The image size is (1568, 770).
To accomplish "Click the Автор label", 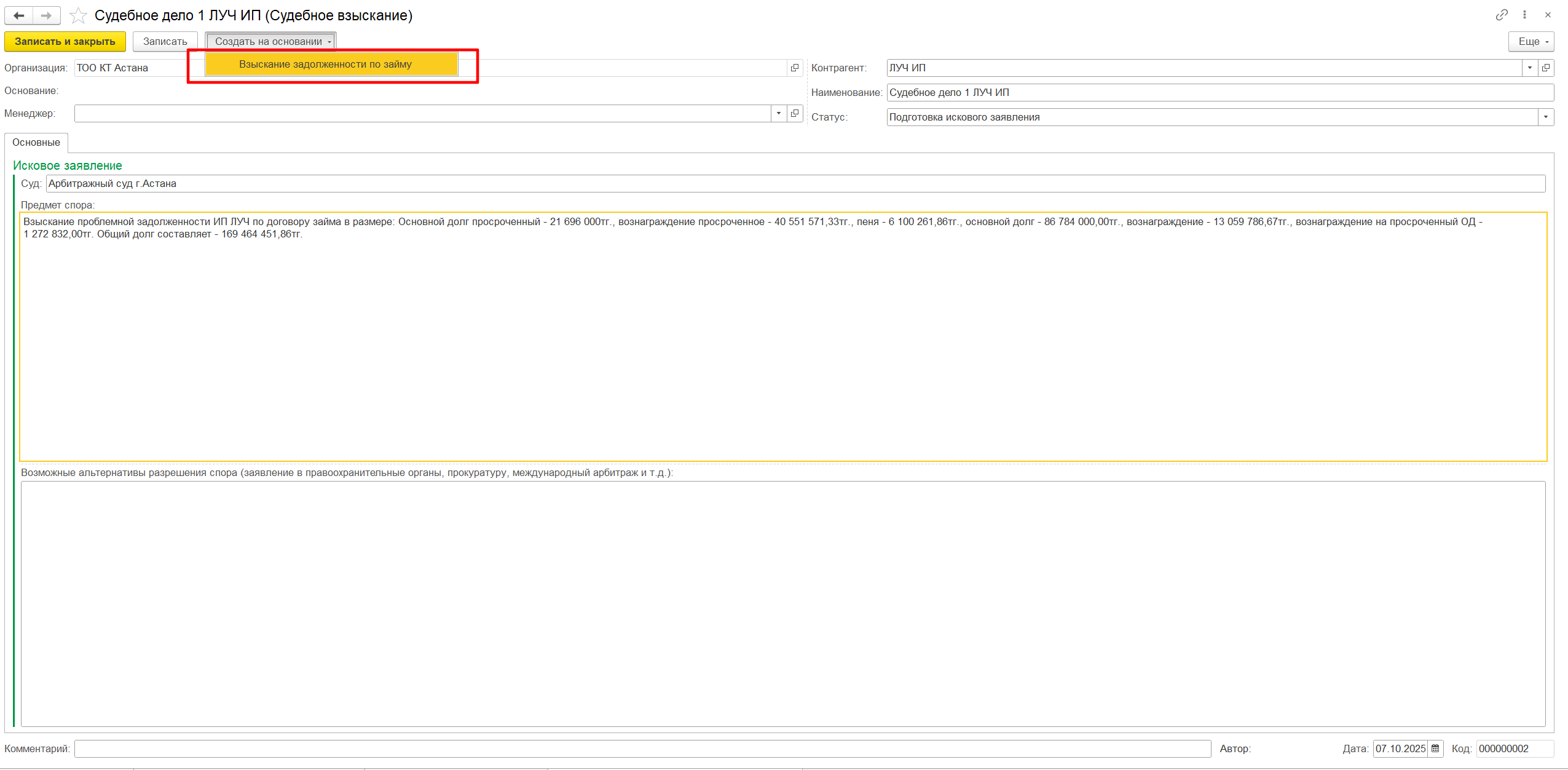I will [x=1235, y=748].
